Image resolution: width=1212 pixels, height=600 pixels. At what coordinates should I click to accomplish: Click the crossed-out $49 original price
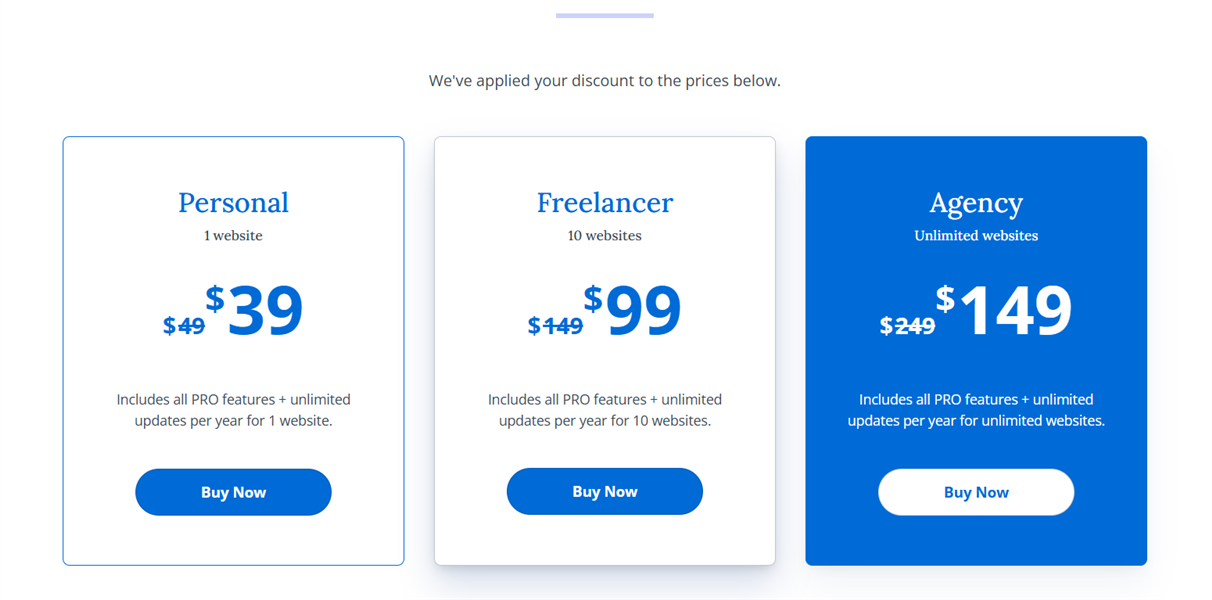184,325
